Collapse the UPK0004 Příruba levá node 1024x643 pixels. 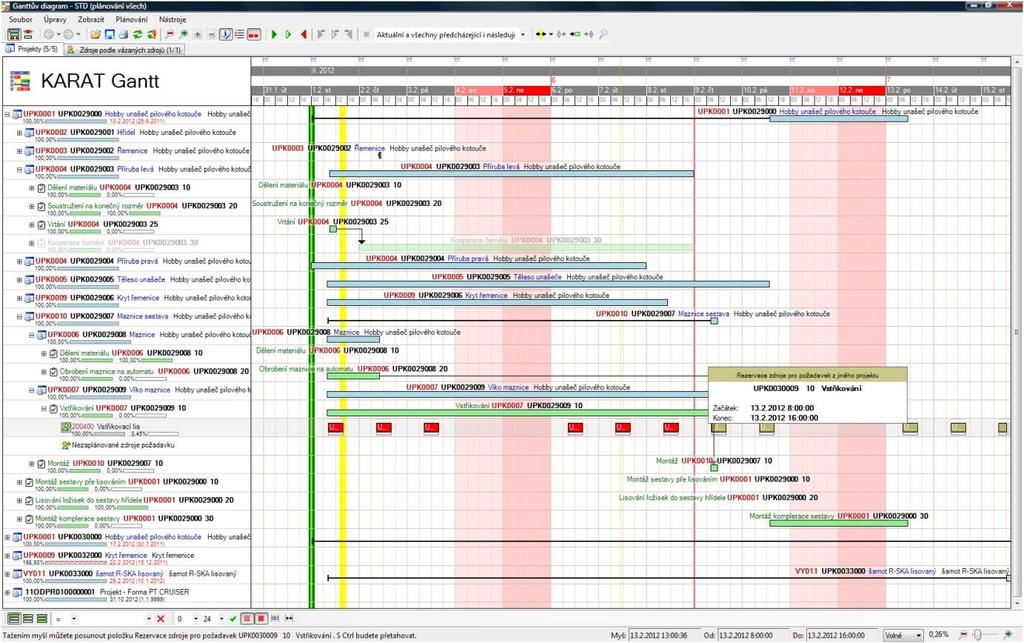click(19, 169)
